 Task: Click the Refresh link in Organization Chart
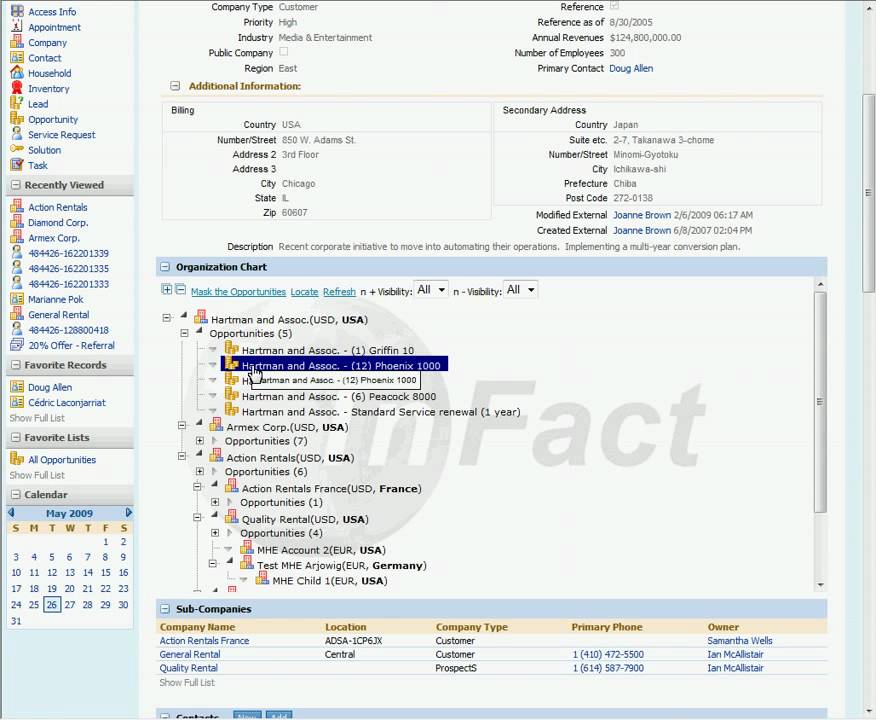(x=339, y=292)
